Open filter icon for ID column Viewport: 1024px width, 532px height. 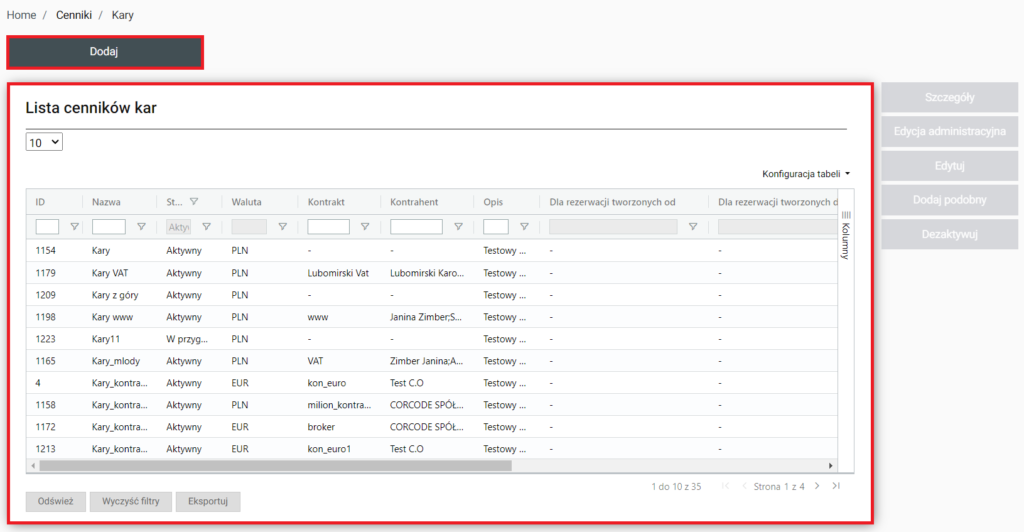74,227
